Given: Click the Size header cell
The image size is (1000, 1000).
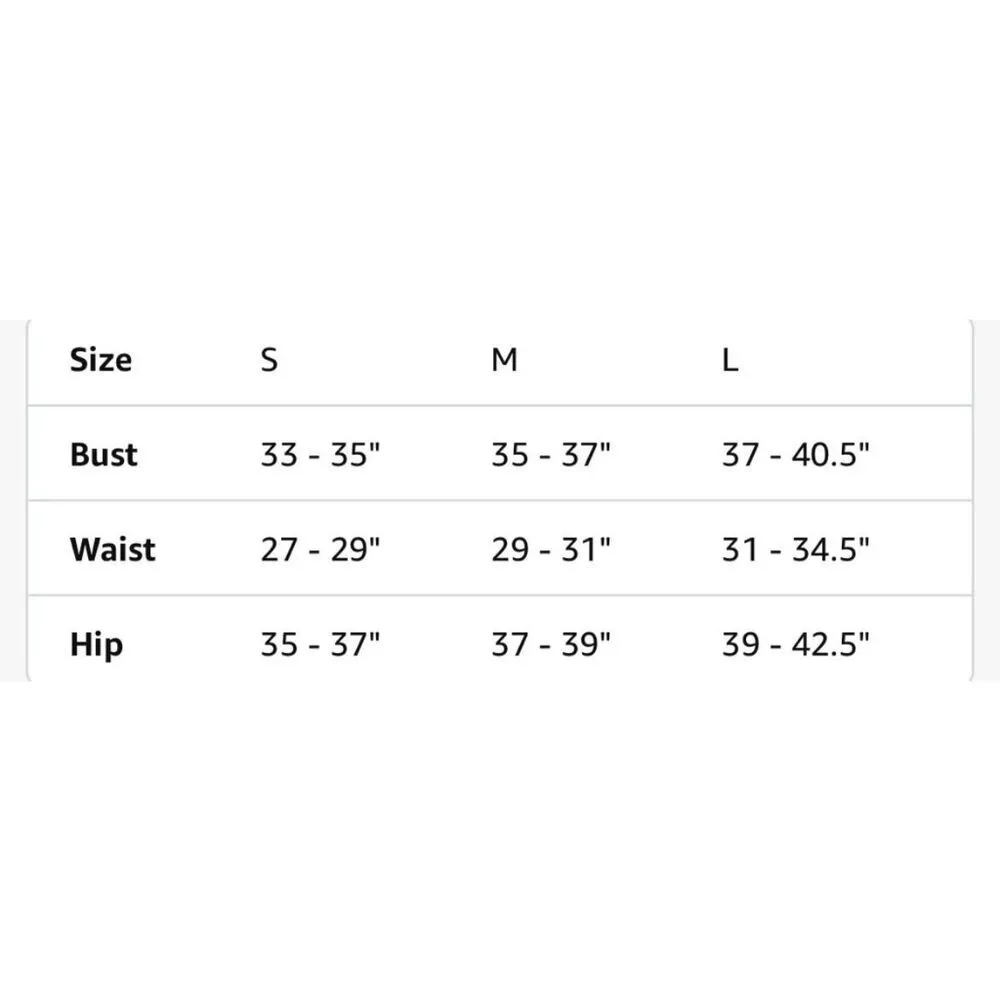Looking at the screenshot, I should click(101, 360).
